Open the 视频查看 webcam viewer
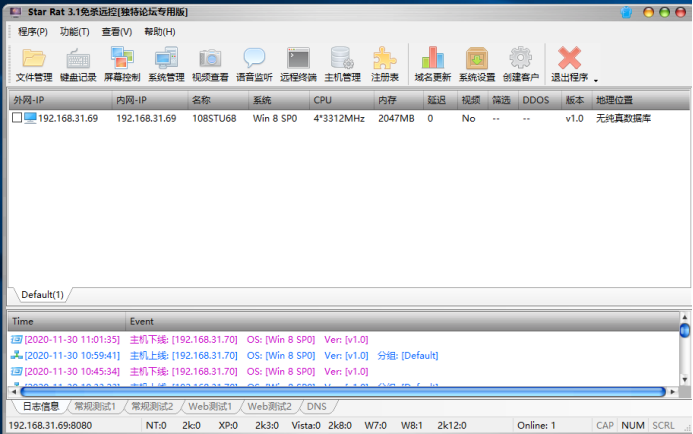The height and width of the screenshot is (434, 693). 210,65
